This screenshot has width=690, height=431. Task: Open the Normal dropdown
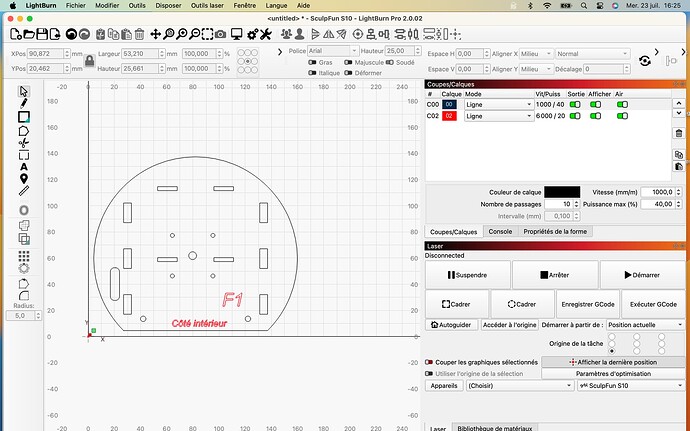592,54
